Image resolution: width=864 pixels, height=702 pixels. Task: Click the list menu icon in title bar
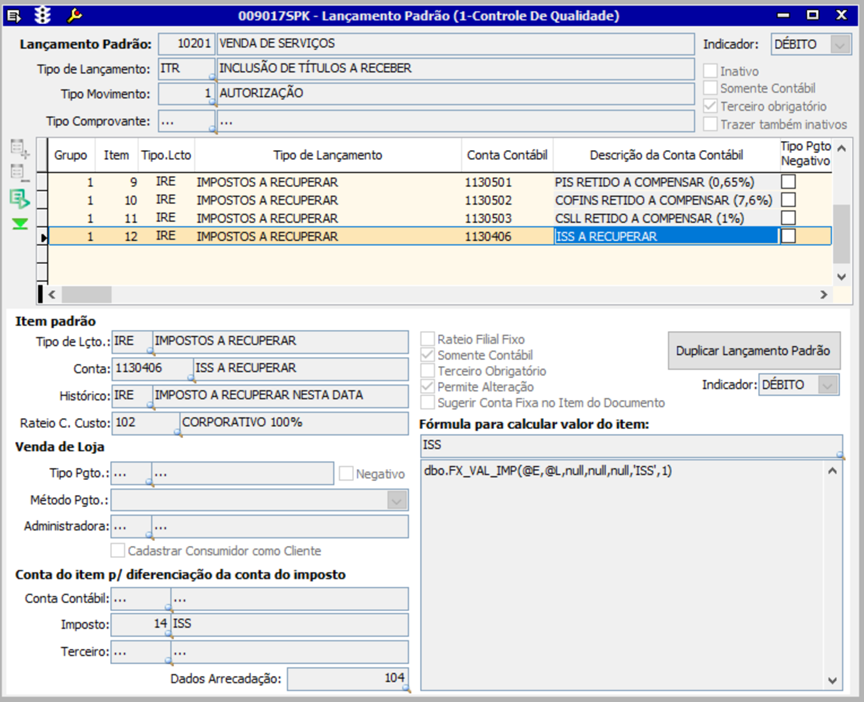point(13,15)
